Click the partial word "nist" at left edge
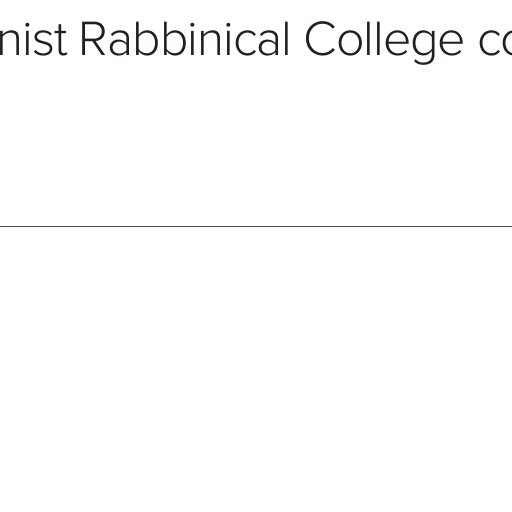512x512 pixels. point(33,38)
